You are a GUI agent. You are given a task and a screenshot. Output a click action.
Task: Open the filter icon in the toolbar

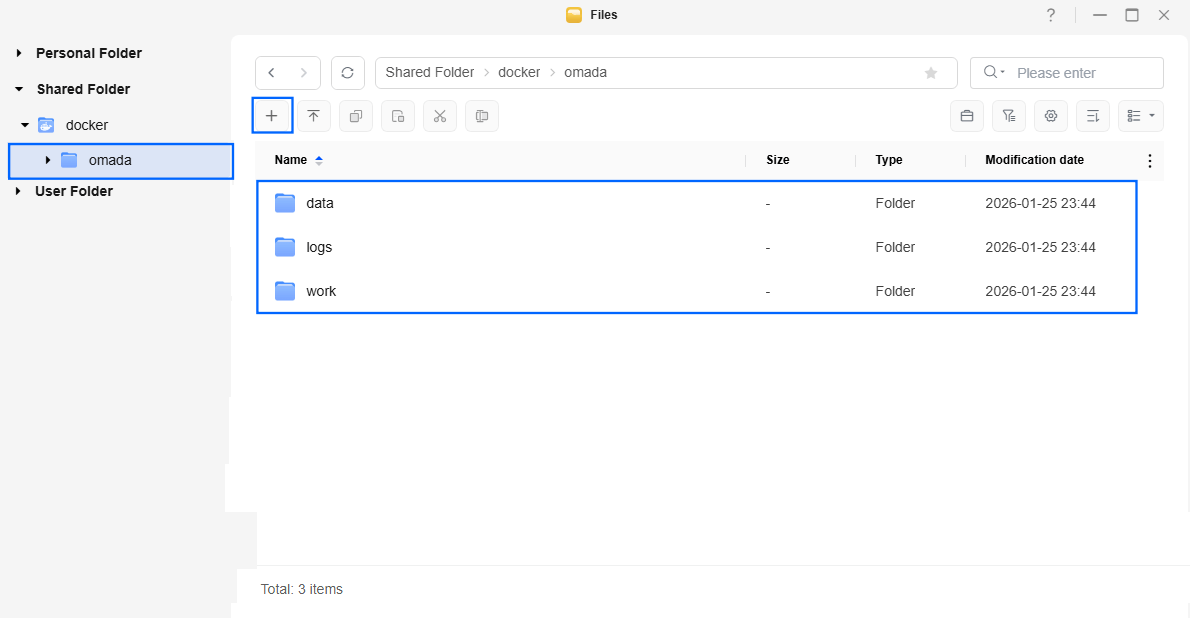(x=1008, y=116)
